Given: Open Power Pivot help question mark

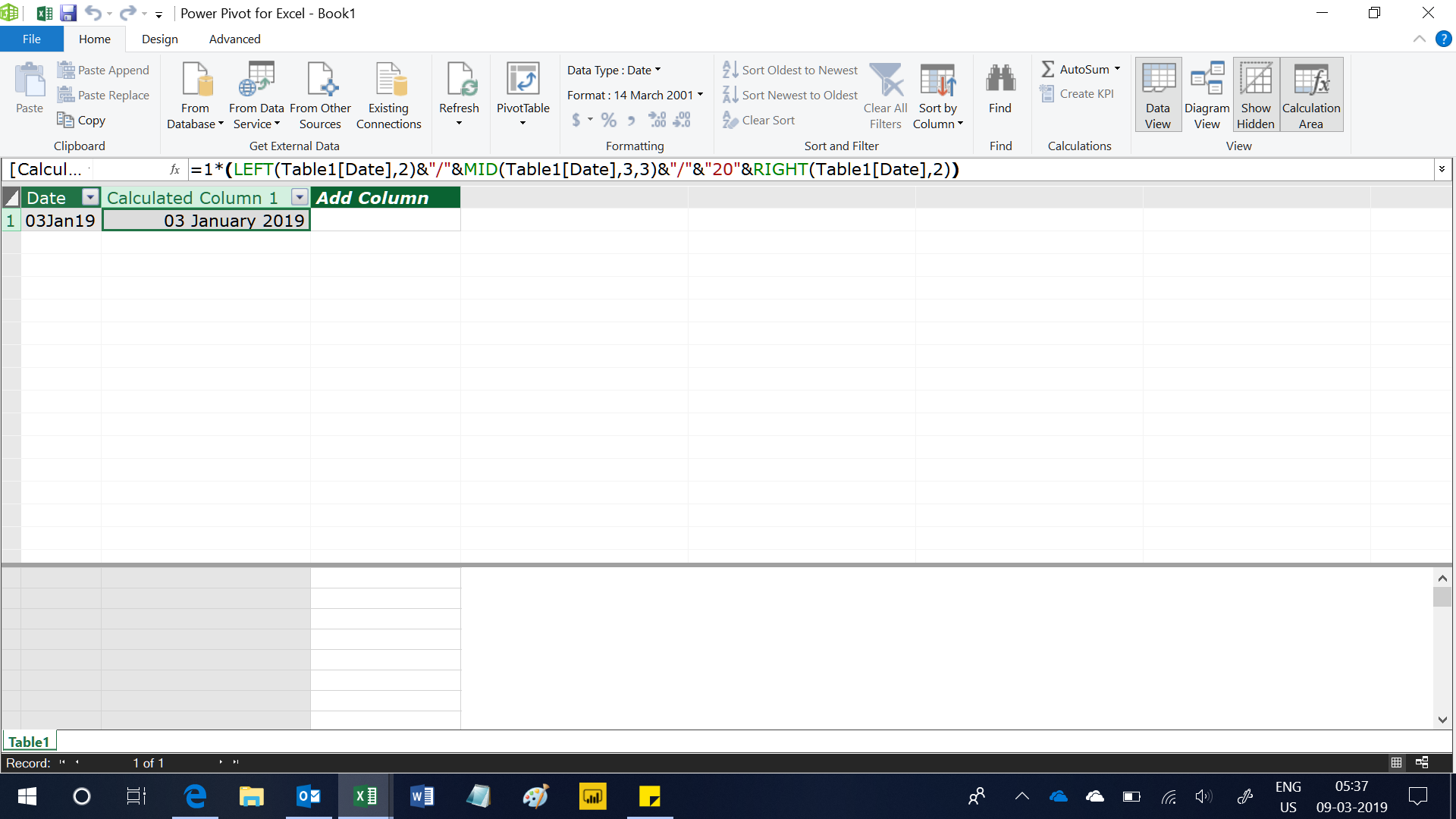Looking at the screenshot, I should [1443, 39].
